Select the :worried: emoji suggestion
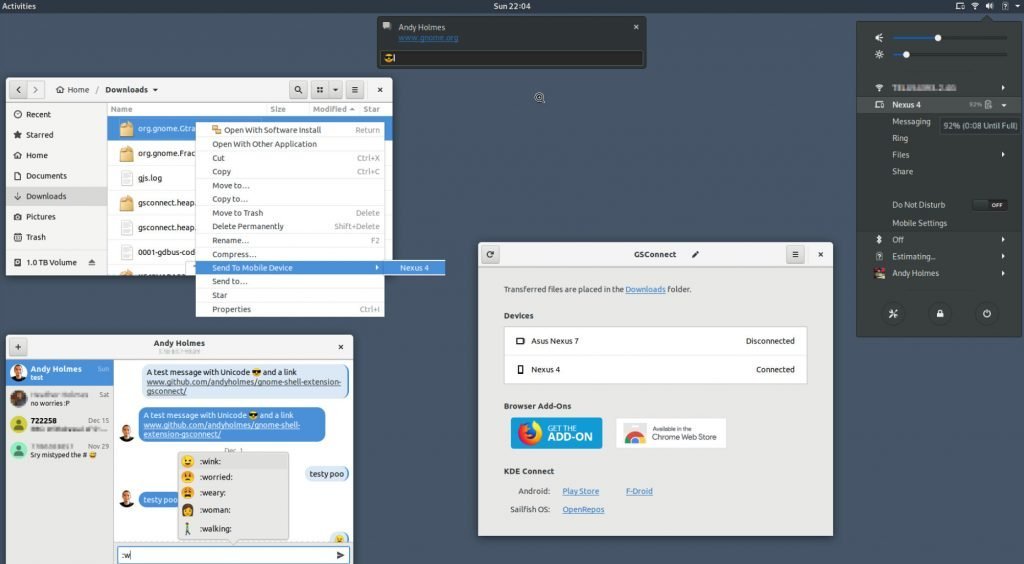The height and width of the screenshot is (564, 1024). (x=233, y=477)
